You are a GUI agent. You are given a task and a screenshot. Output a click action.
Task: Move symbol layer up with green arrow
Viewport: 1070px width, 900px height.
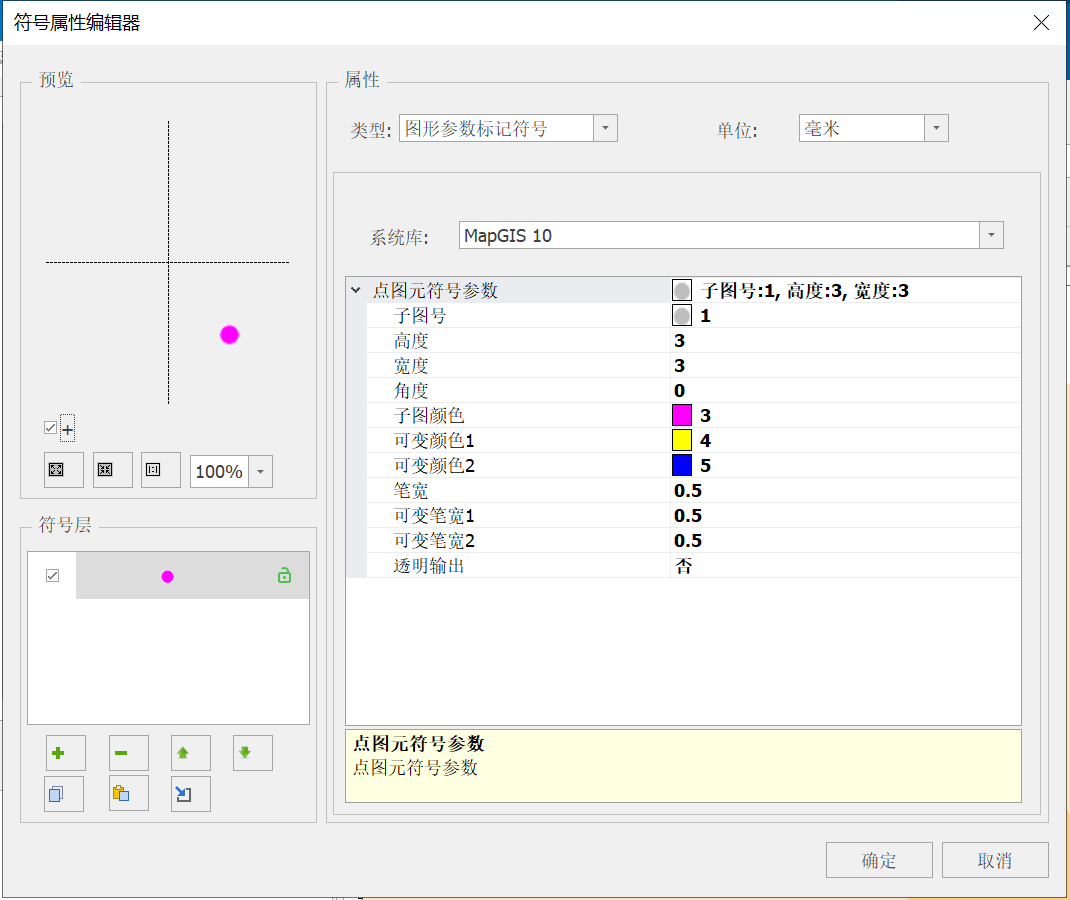coord(190,752)
